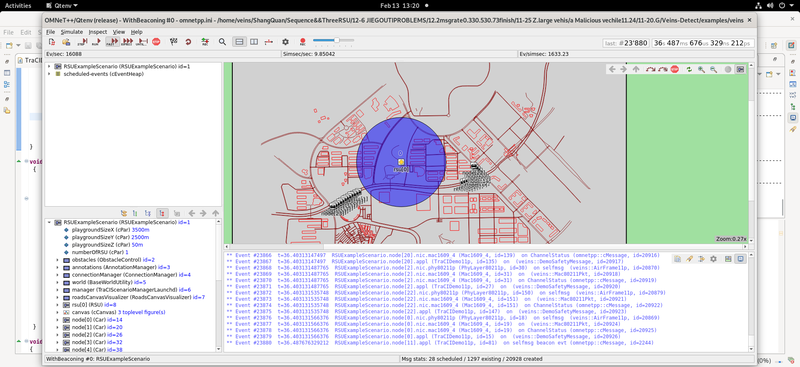Expand the rsu[0] (RSU) tree node
This screenshot has height=367, width=800.
(58, 304)
